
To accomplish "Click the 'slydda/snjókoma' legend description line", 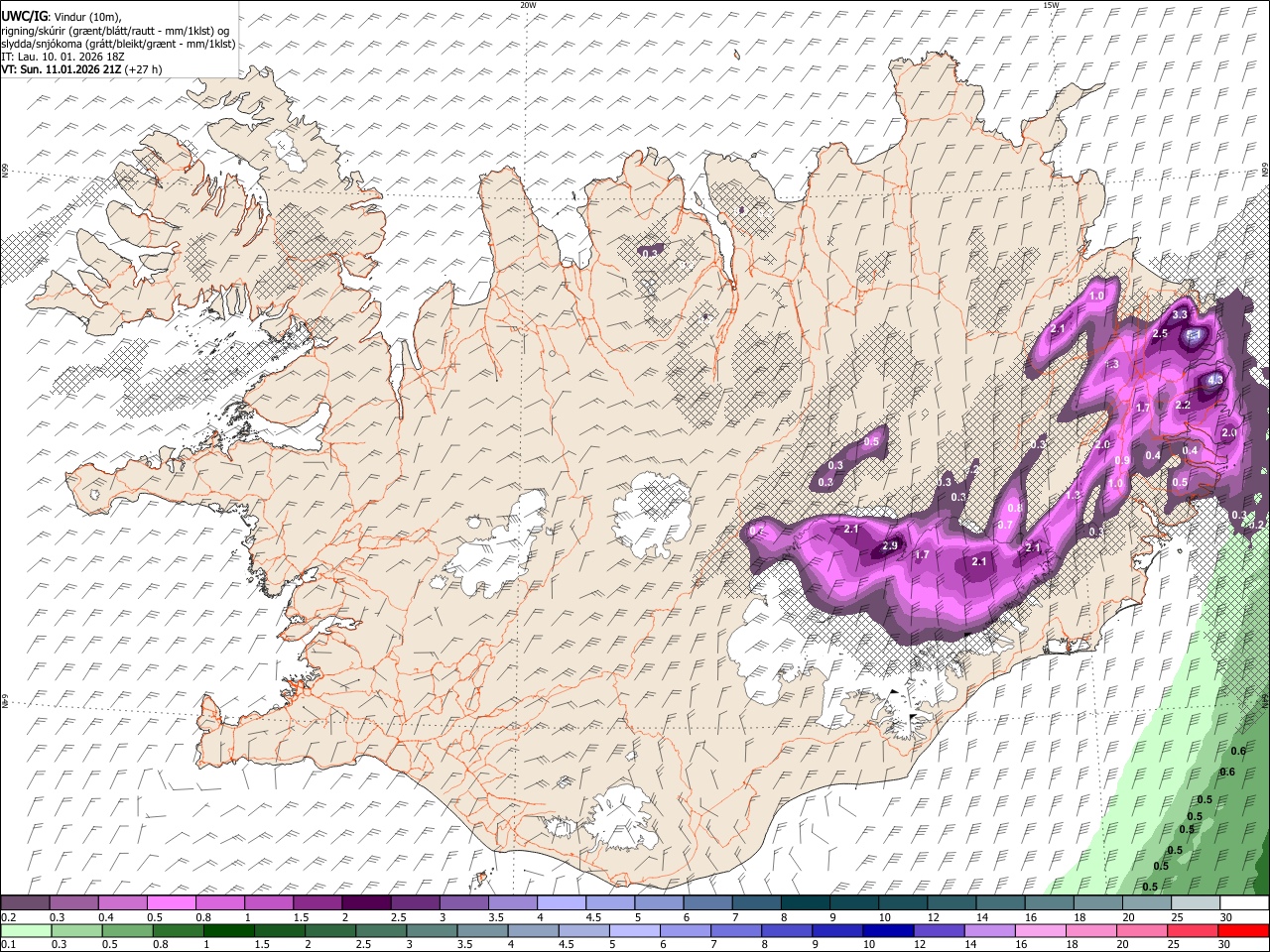I will pos(118,45).
